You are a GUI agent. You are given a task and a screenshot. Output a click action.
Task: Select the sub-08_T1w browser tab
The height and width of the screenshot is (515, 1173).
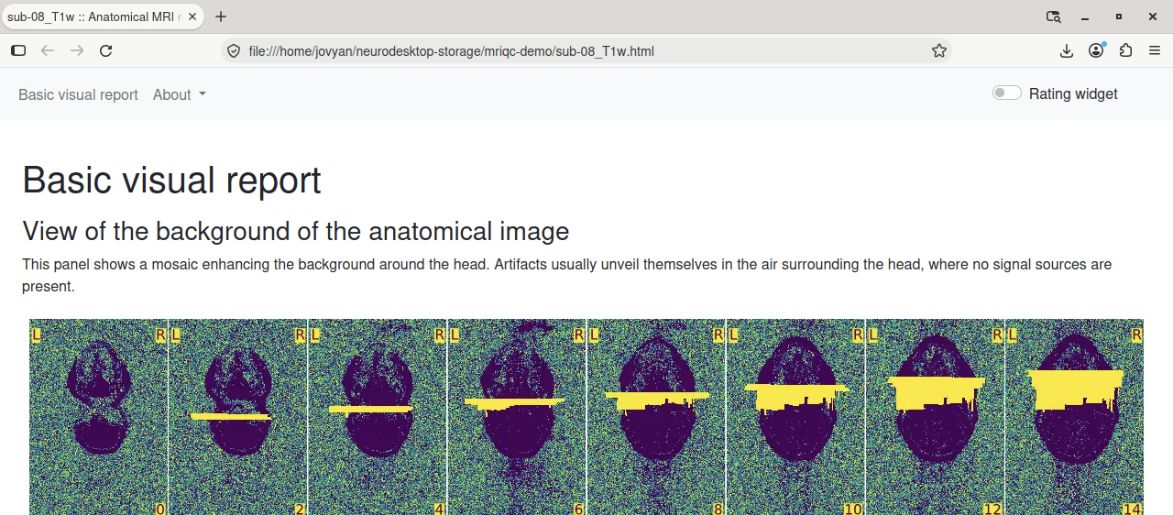pyautogui.click(x=102, y=16)
